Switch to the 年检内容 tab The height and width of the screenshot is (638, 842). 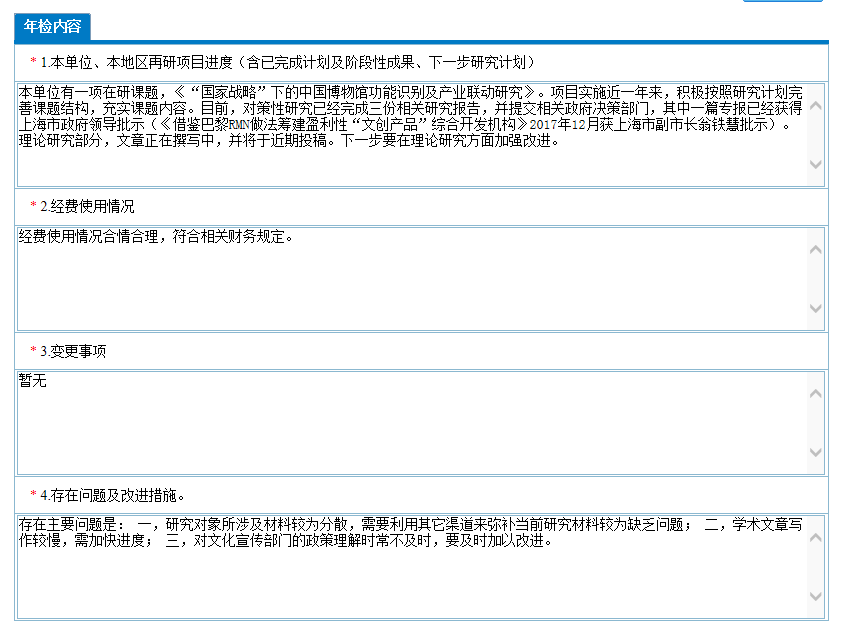(52, 26)
